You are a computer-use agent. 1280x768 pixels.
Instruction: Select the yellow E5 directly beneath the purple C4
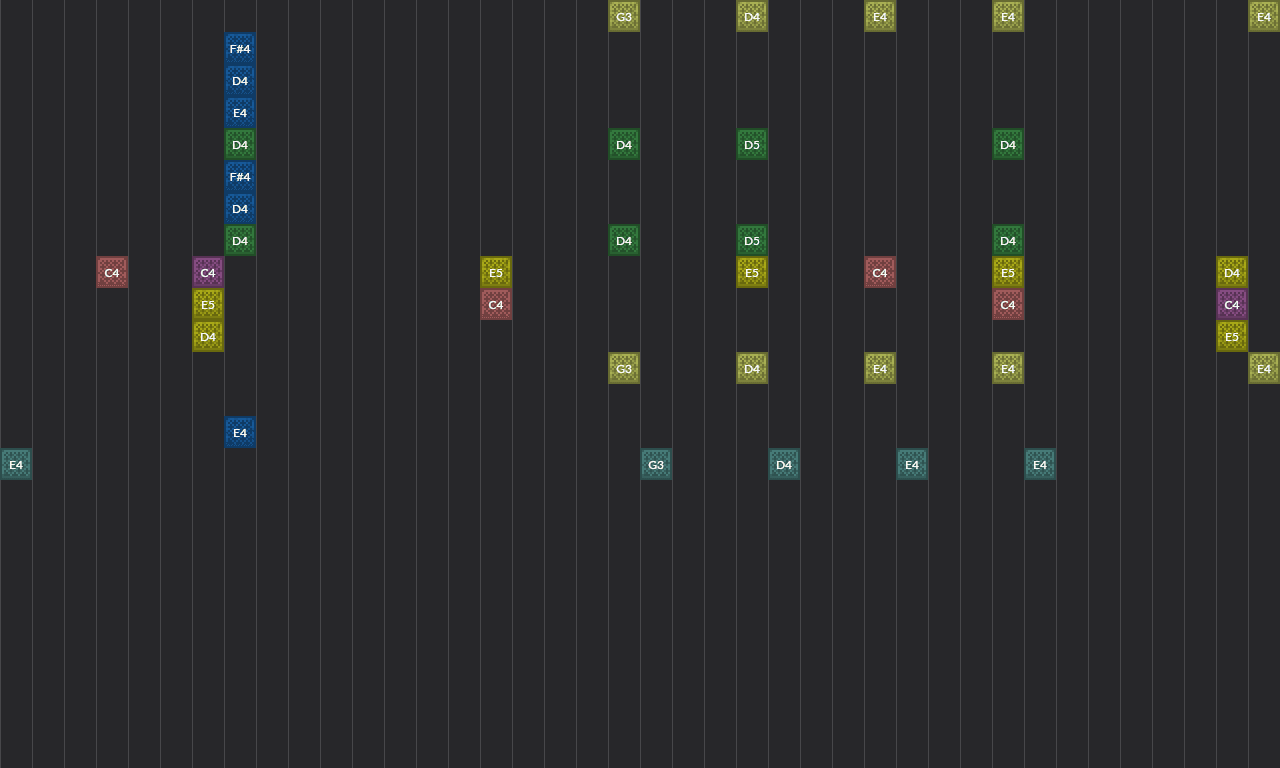[x=1232, y=336]
